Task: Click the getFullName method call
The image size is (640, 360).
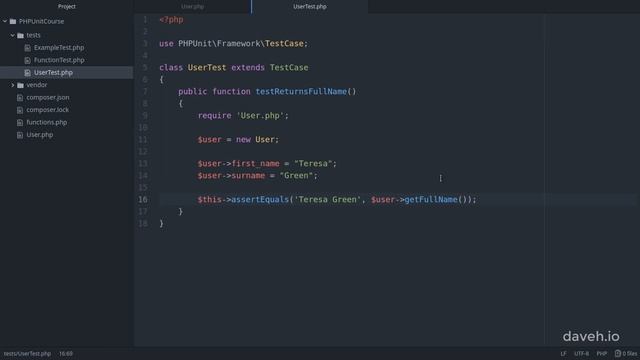Action: click(x=431, y=200)
